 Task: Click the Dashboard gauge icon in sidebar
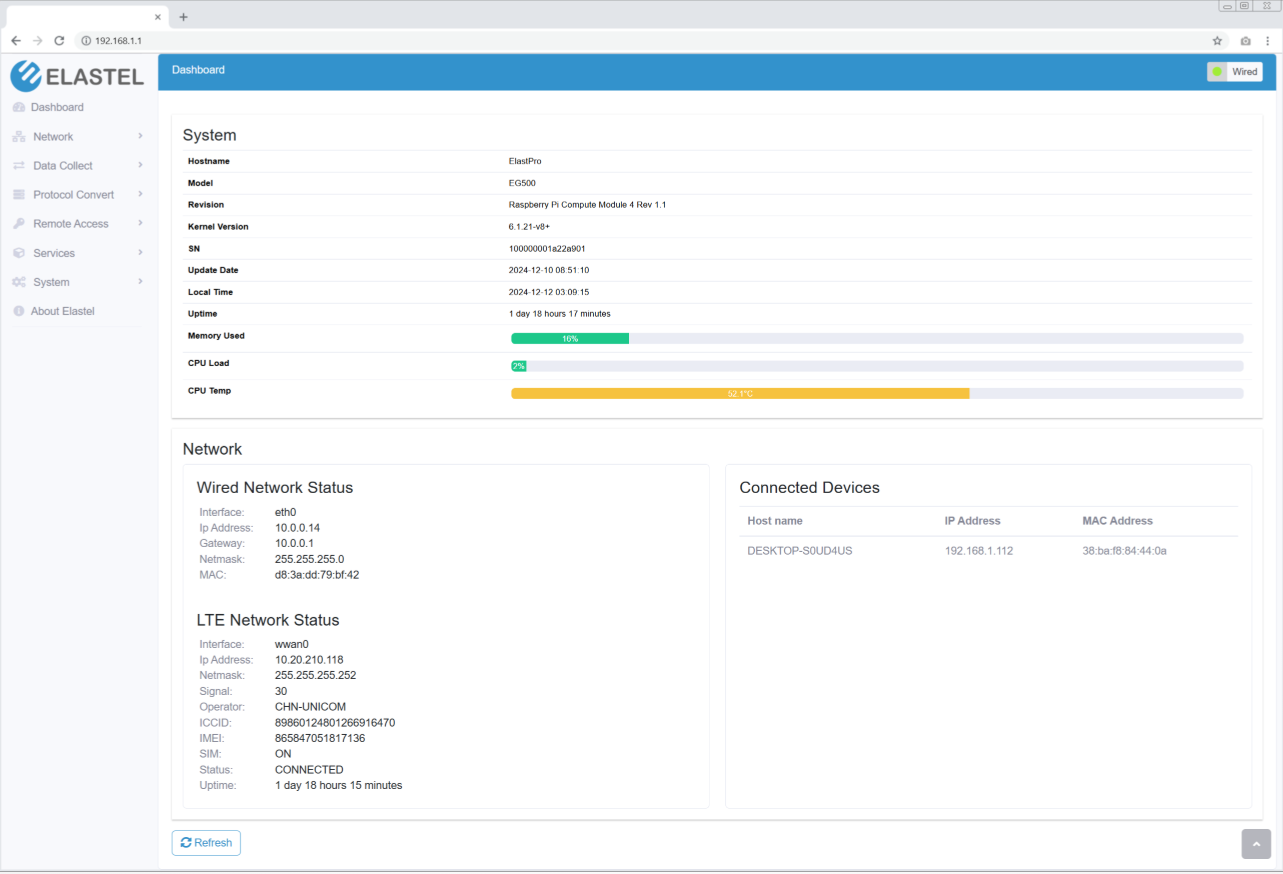point(19,107)
